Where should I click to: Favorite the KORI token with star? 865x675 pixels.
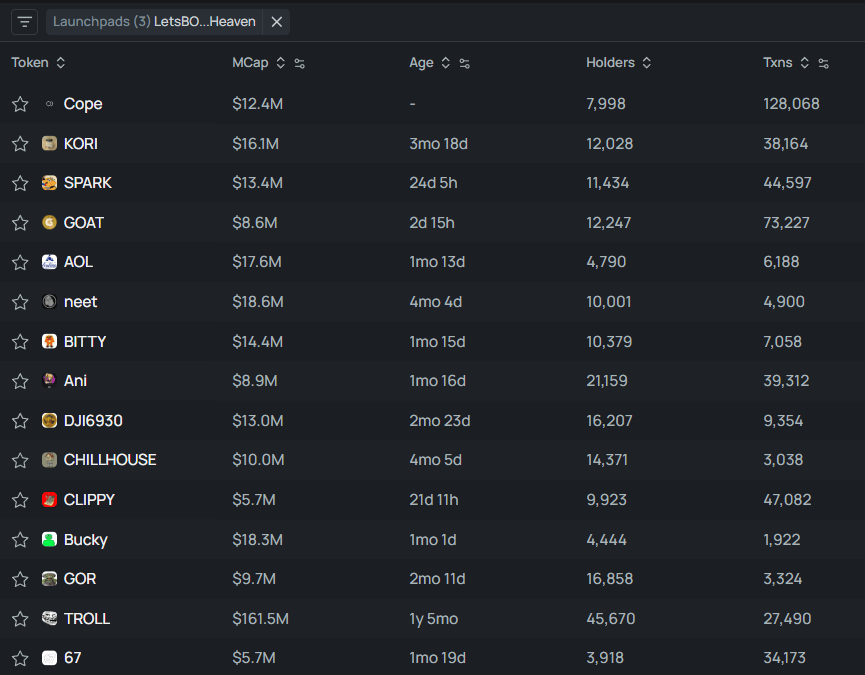[x=20, y=144]
